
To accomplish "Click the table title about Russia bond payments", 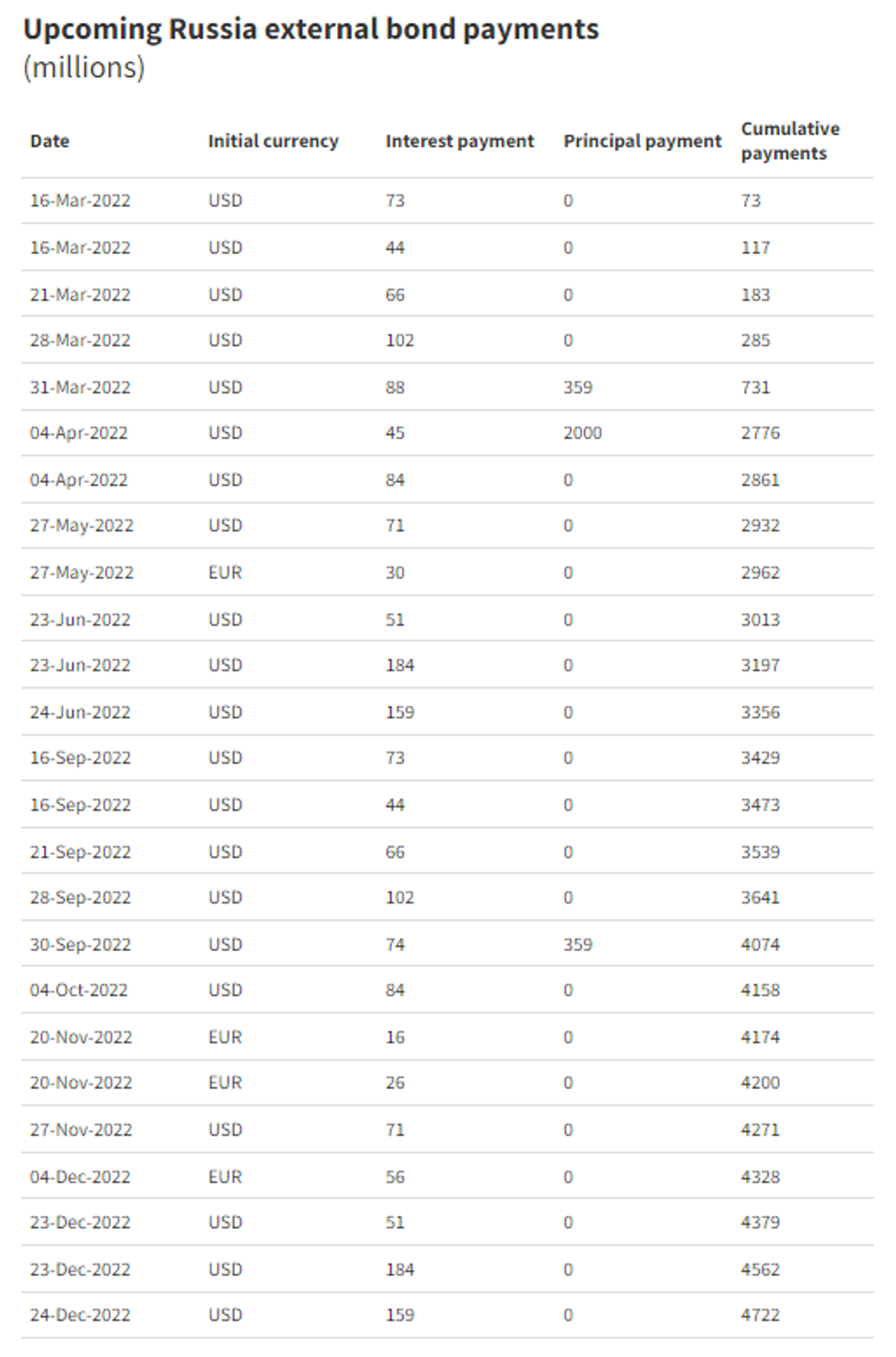I will pyautogui.click(x=311, y=29).
